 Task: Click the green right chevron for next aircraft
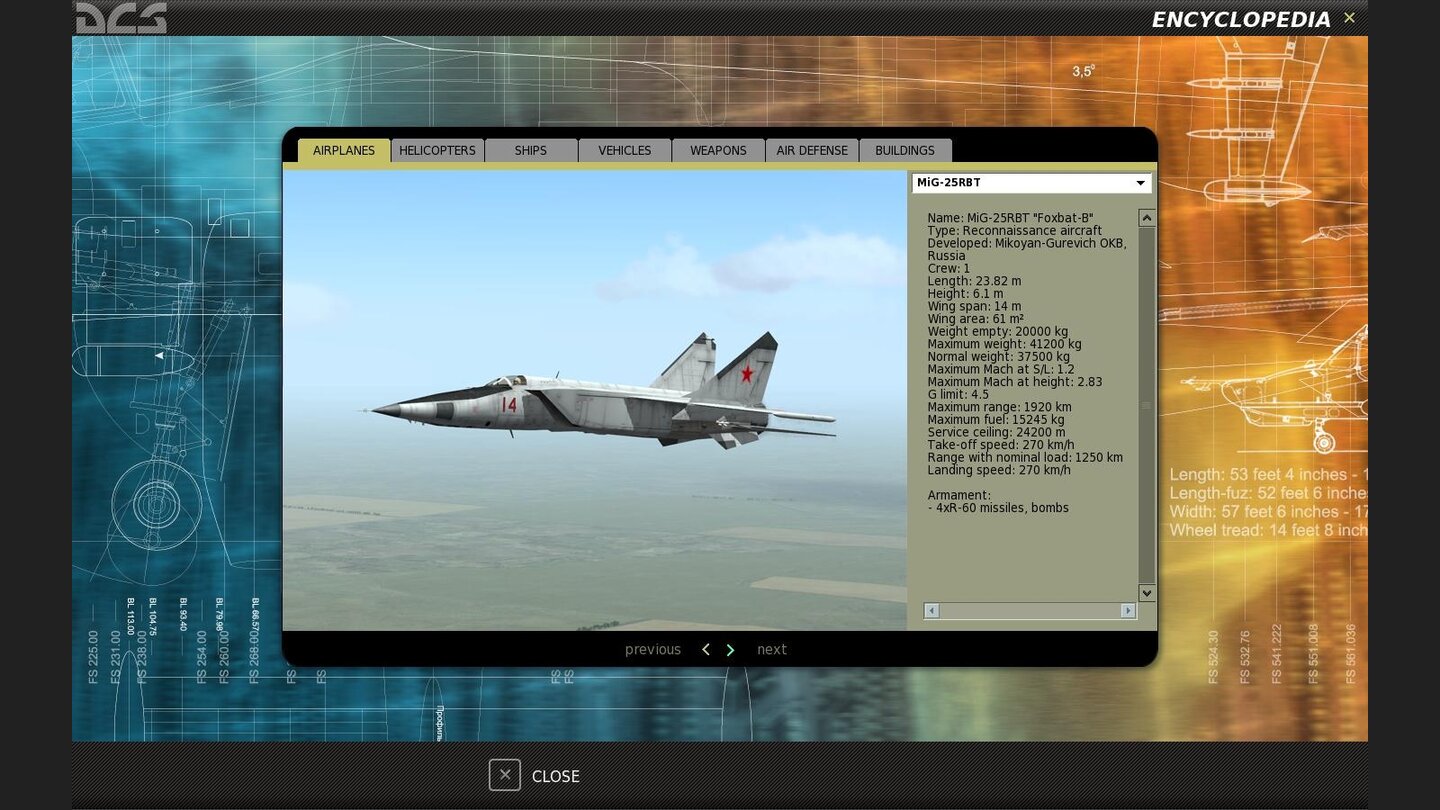730,650
